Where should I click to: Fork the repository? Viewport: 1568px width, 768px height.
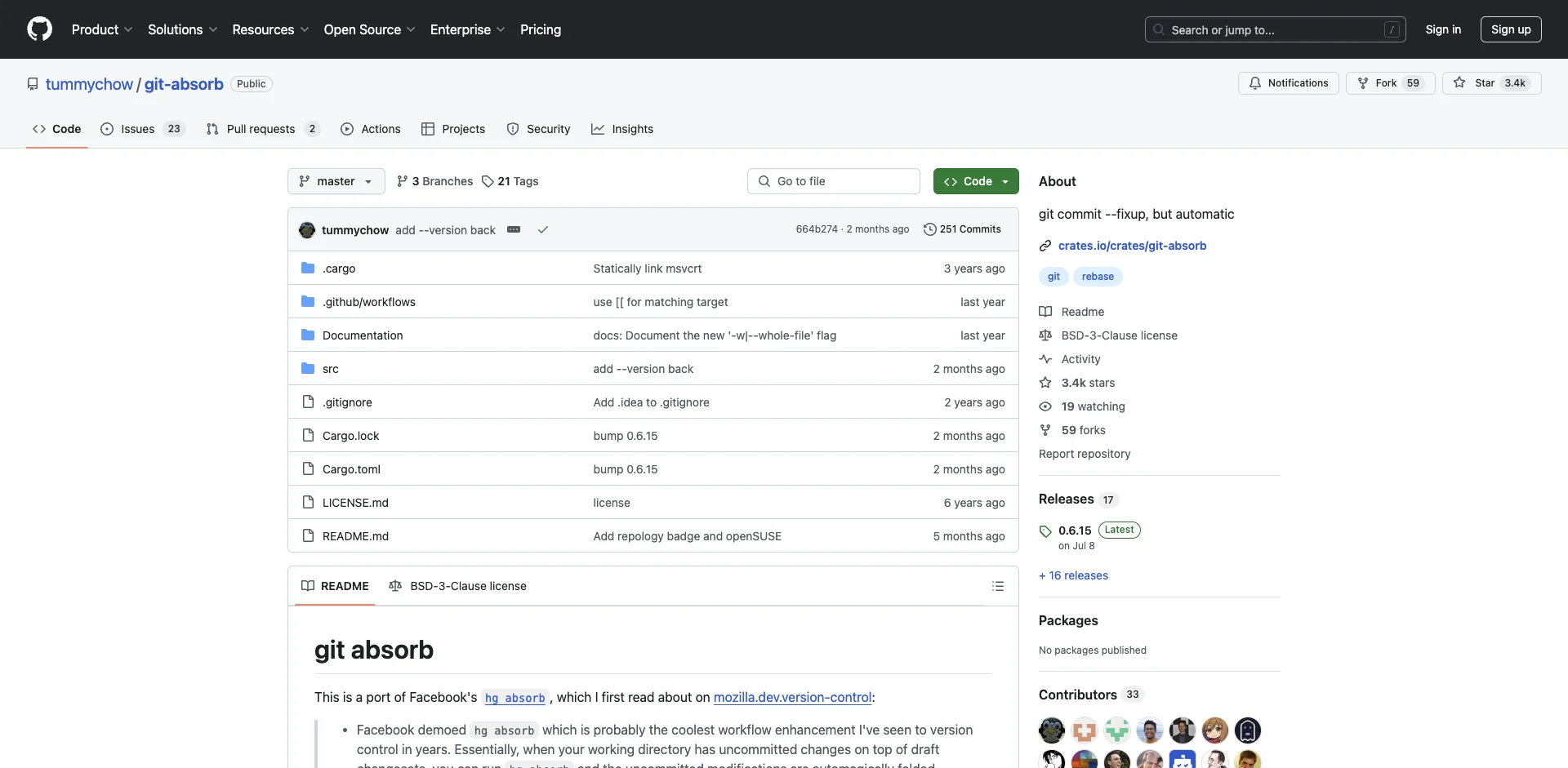pyautogui.click(x=1390, y=83)
